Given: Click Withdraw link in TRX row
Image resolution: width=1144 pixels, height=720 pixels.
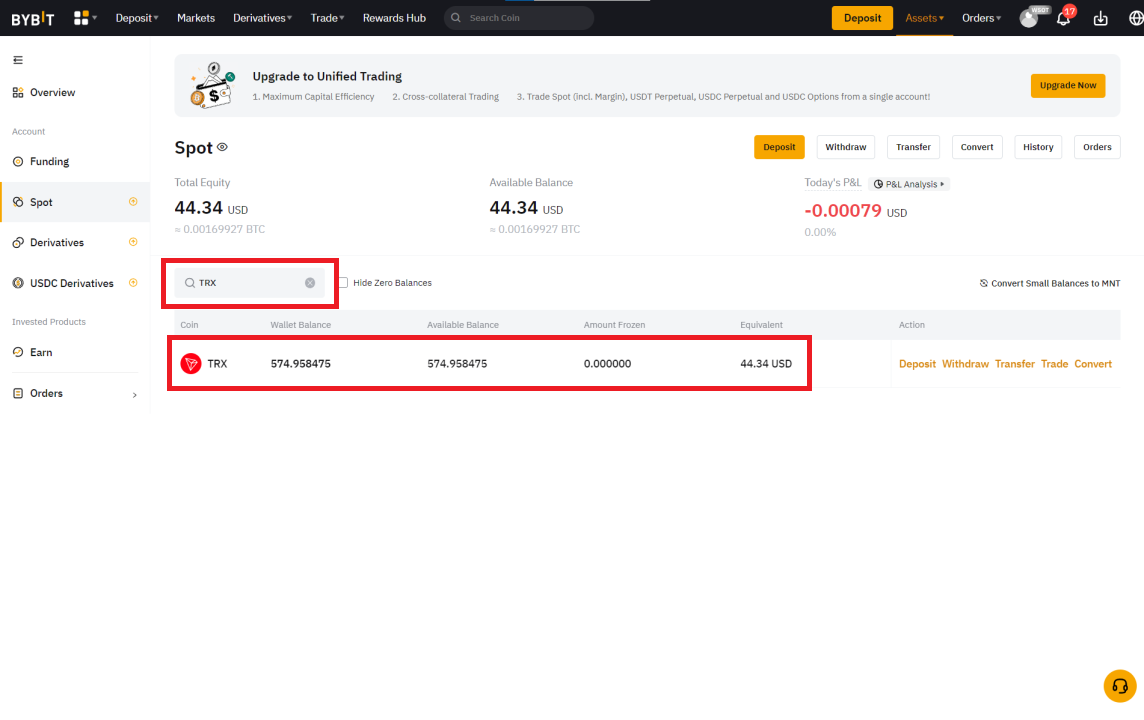Looking at the screenshot, I should tap(965, 364).
